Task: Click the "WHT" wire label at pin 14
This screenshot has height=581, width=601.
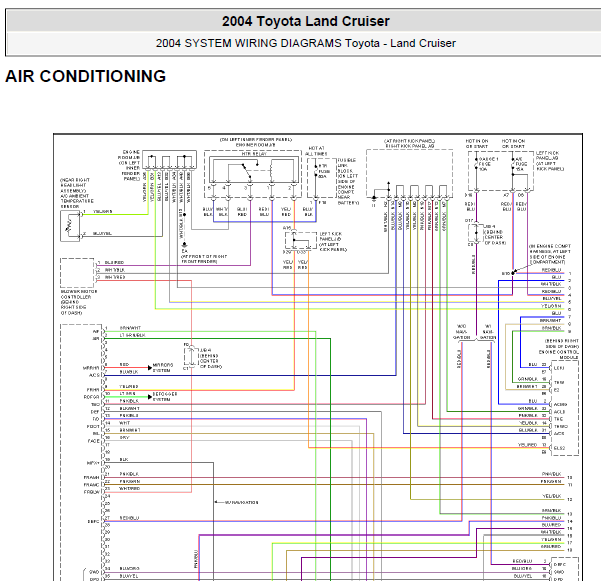Action: point(125,423)
